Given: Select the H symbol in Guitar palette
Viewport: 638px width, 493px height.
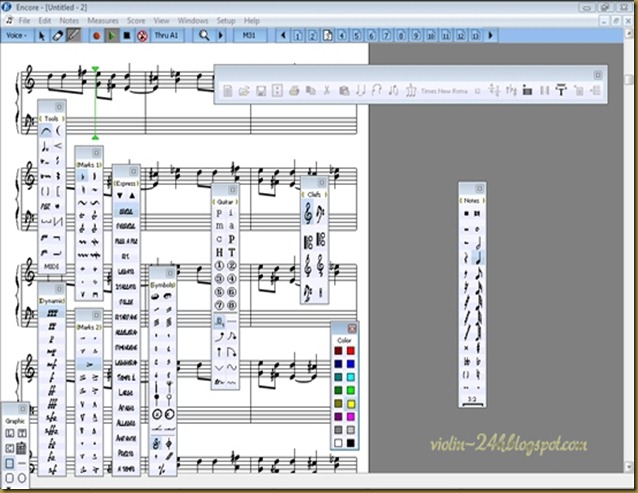Looking at the screenshot, I should pyautogui.click(x=219, y=253).
